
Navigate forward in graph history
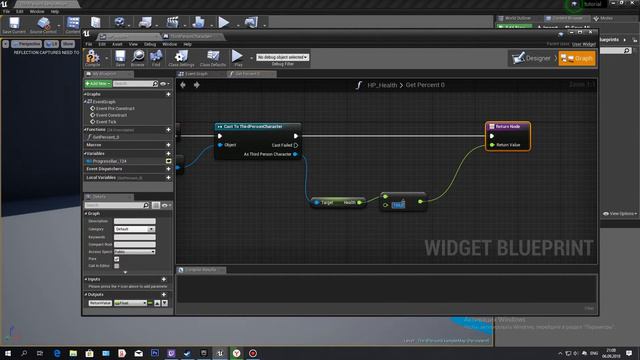tap(197, 85)
